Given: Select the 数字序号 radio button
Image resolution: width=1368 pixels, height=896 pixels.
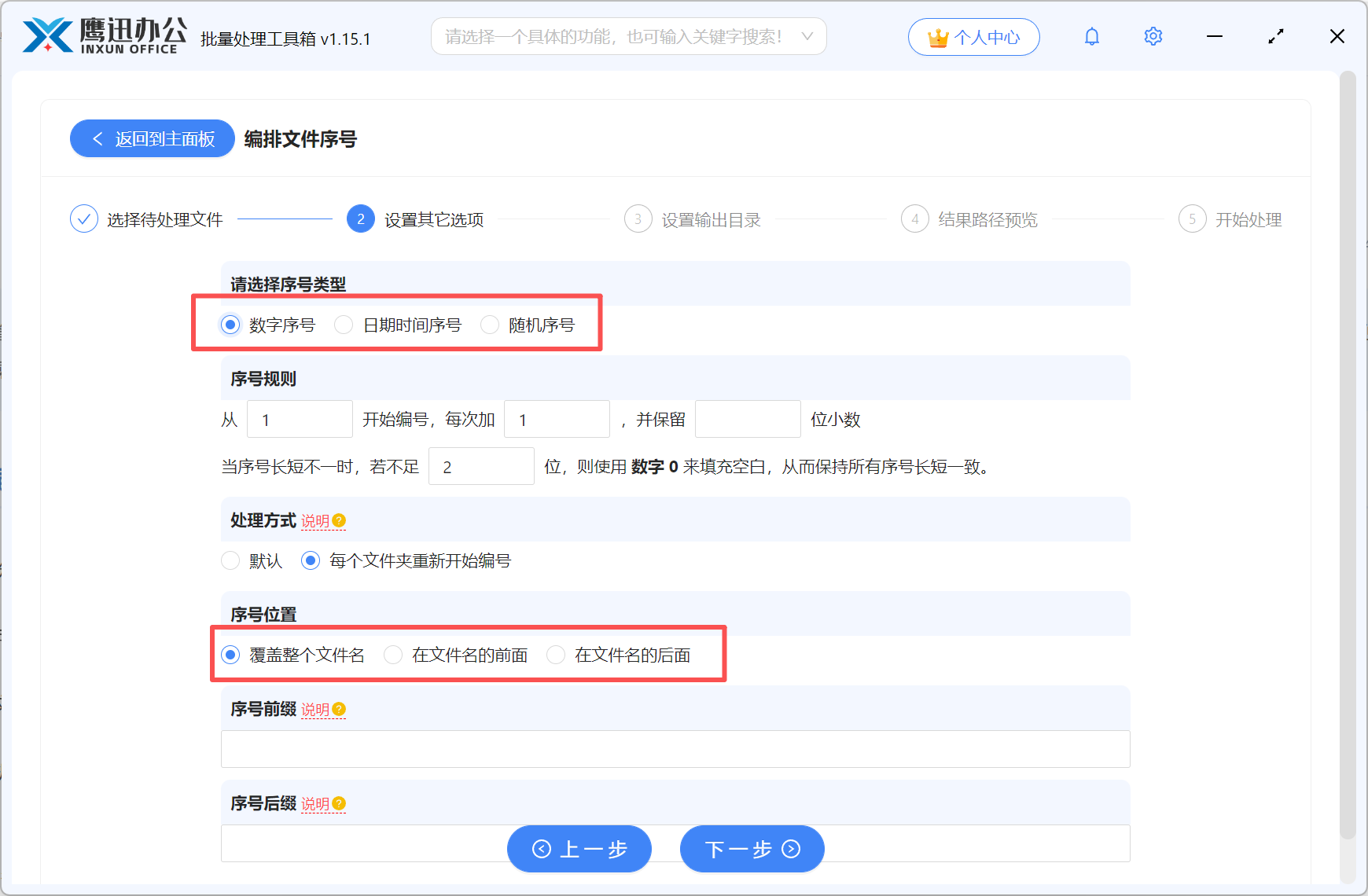Looking at the screenshot, I should coord(230,325).
